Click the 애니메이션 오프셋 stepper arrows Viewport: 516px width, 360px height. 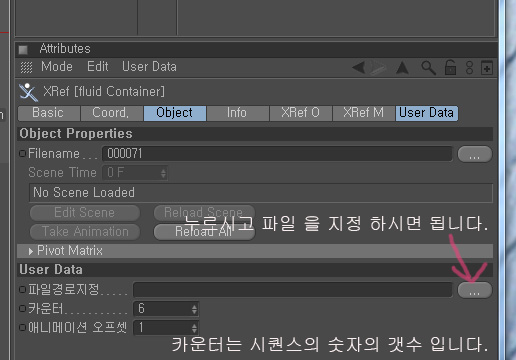[x=194, y=328]
